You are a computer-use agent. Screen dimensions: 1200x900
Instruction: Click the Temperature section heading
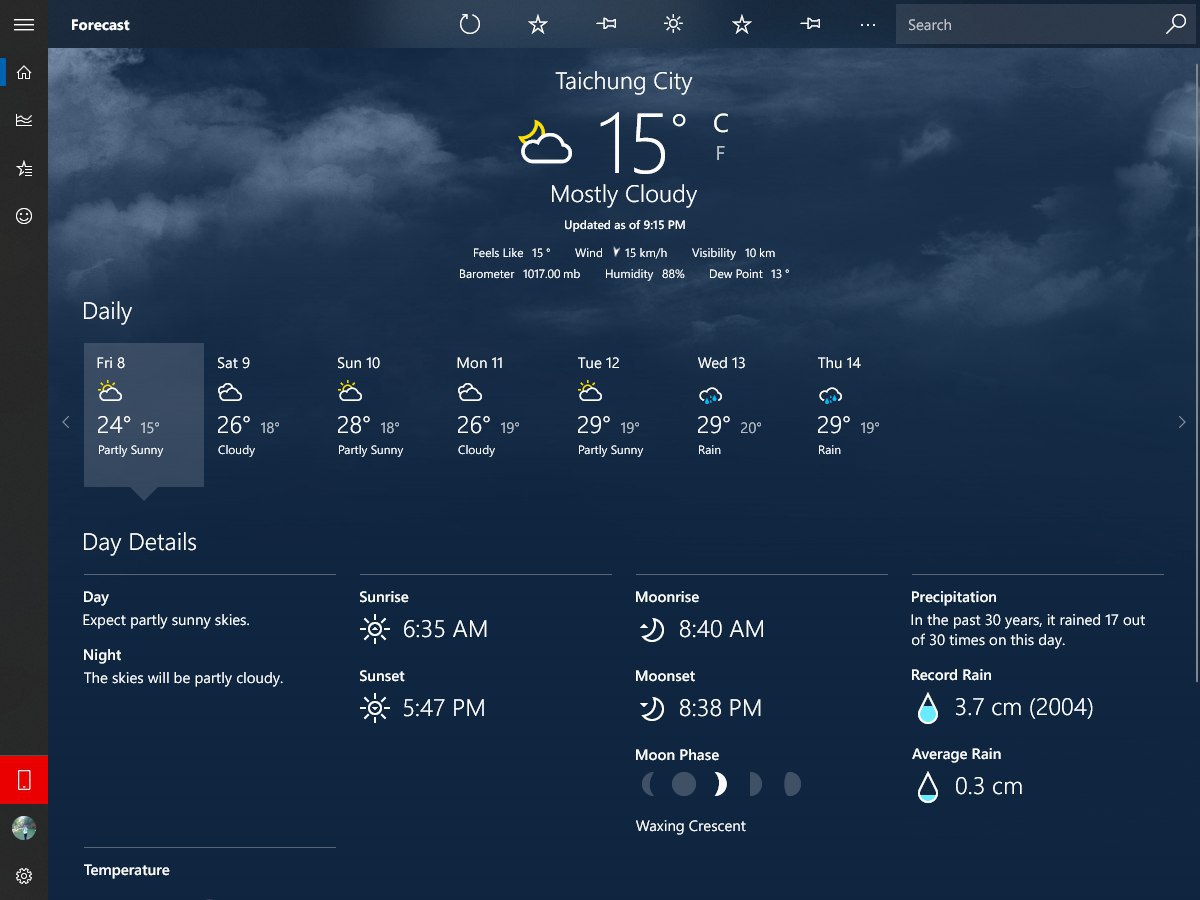pyautogui.click(x=127, y=870)
